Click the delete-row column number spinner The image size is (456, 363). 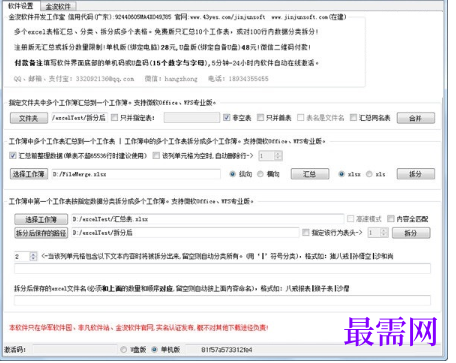click(270, 156)
